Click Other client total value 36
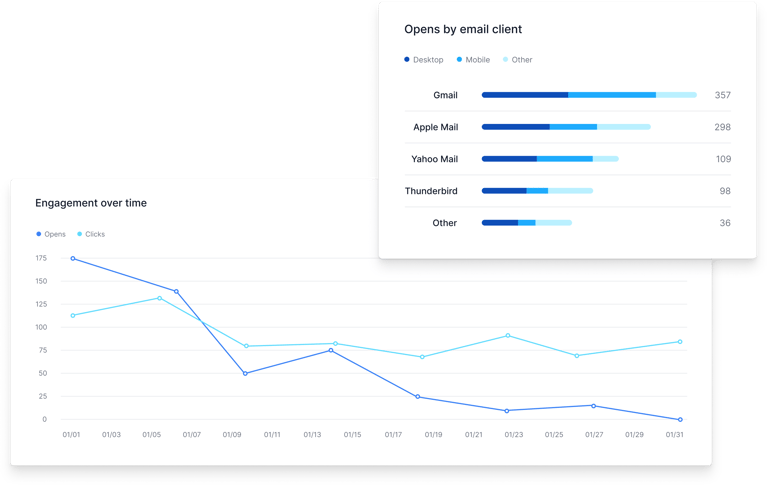This screenshot has width=767, height=485. [x=725, y=223]
